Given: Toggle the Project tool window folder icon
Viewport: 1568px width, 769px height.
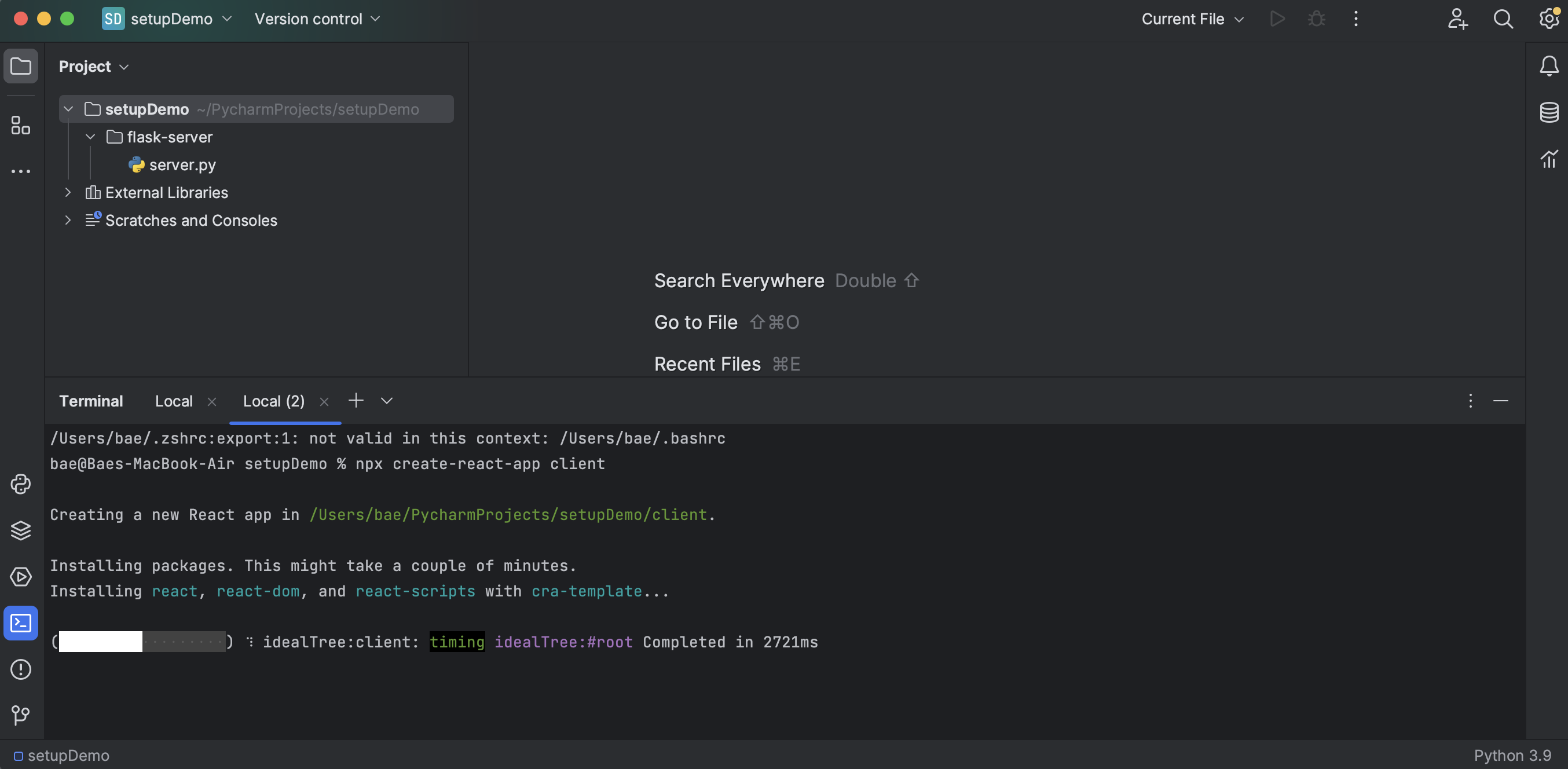Looking at the screenshot, I should [x=21, y=66].
